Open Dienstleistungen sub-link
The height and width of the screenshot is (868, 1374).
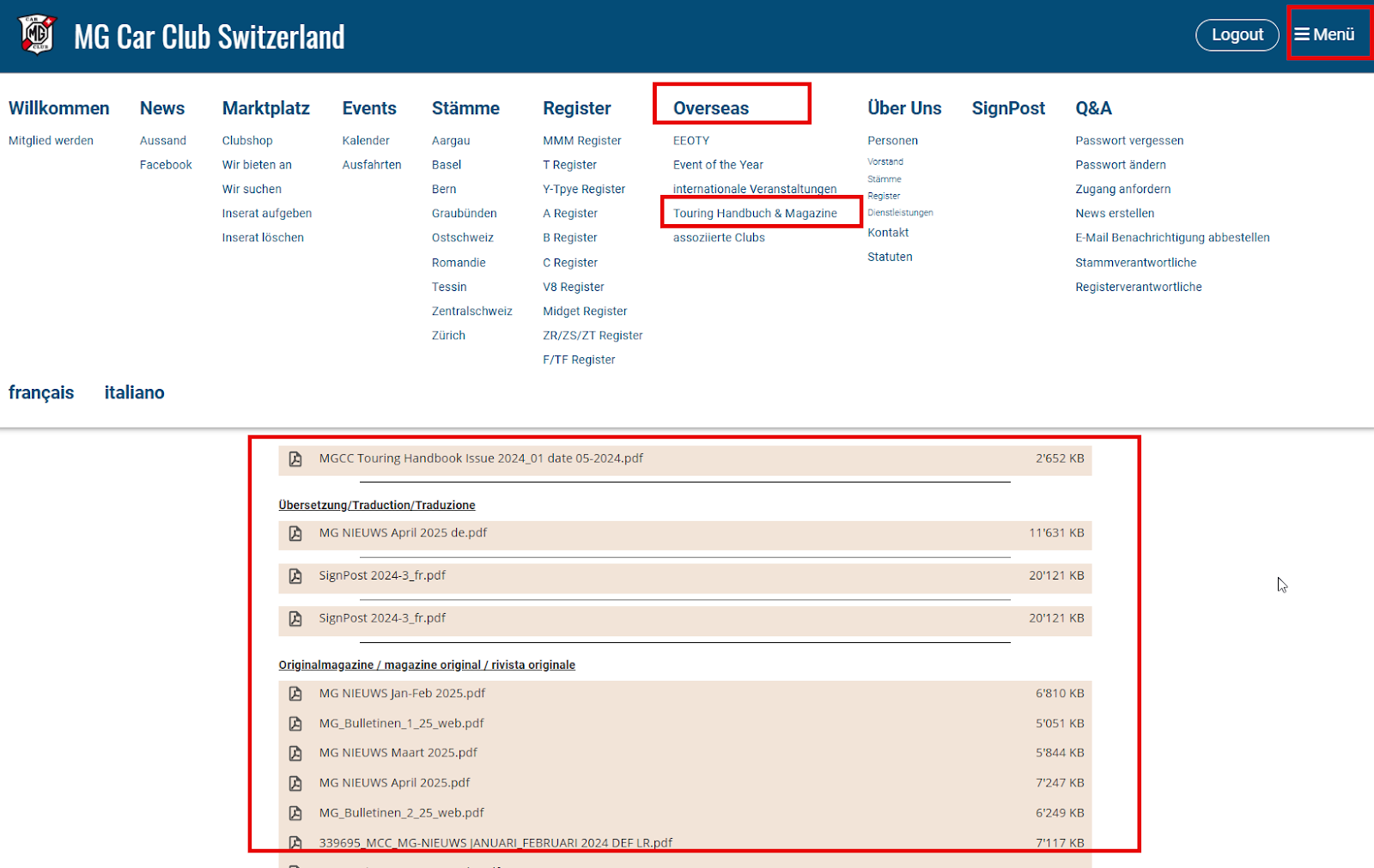click(900, 213)
